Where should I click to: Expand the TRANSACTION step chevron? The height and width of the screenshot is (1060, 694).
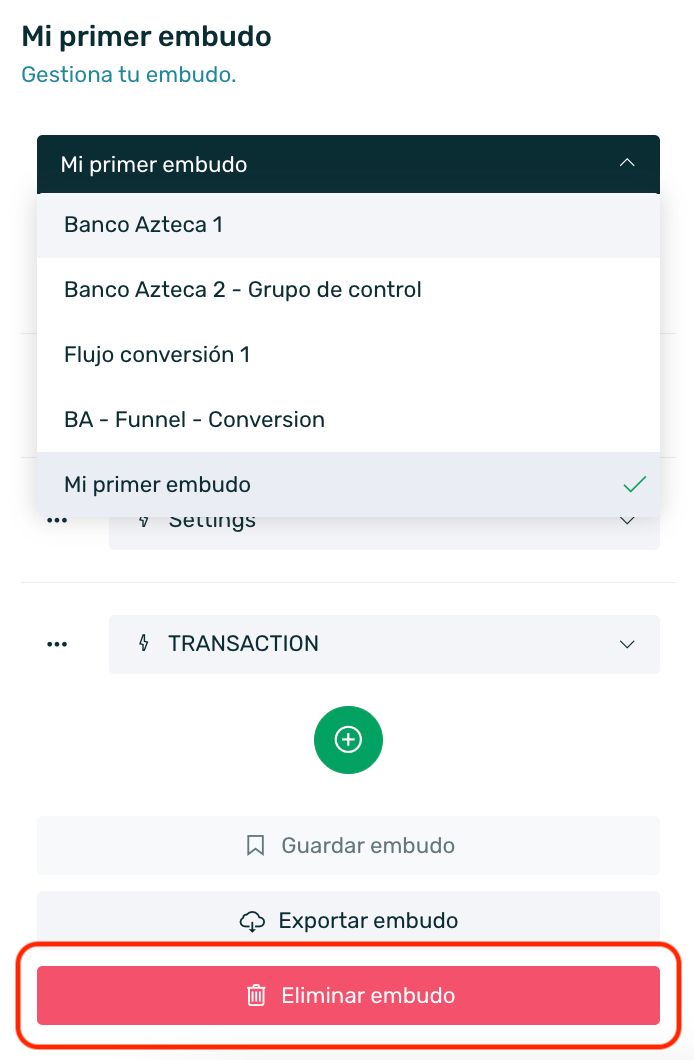(627, 644)
